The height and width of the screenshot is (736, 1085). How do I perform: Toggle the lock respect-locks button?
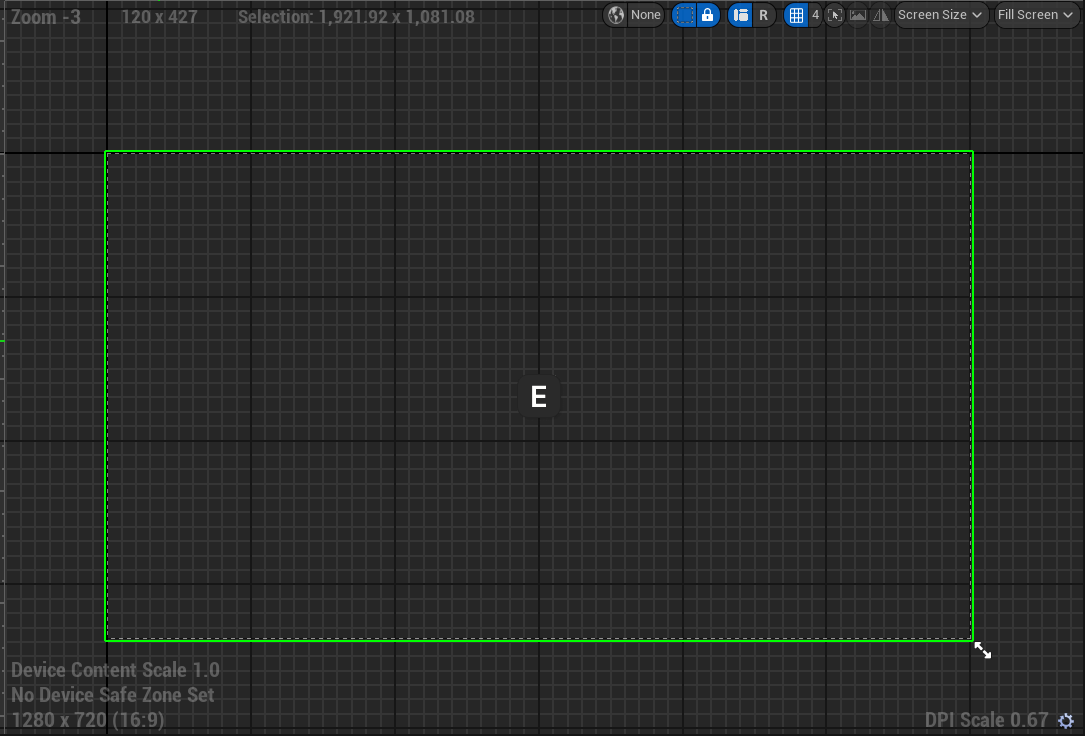coord(707,15)
